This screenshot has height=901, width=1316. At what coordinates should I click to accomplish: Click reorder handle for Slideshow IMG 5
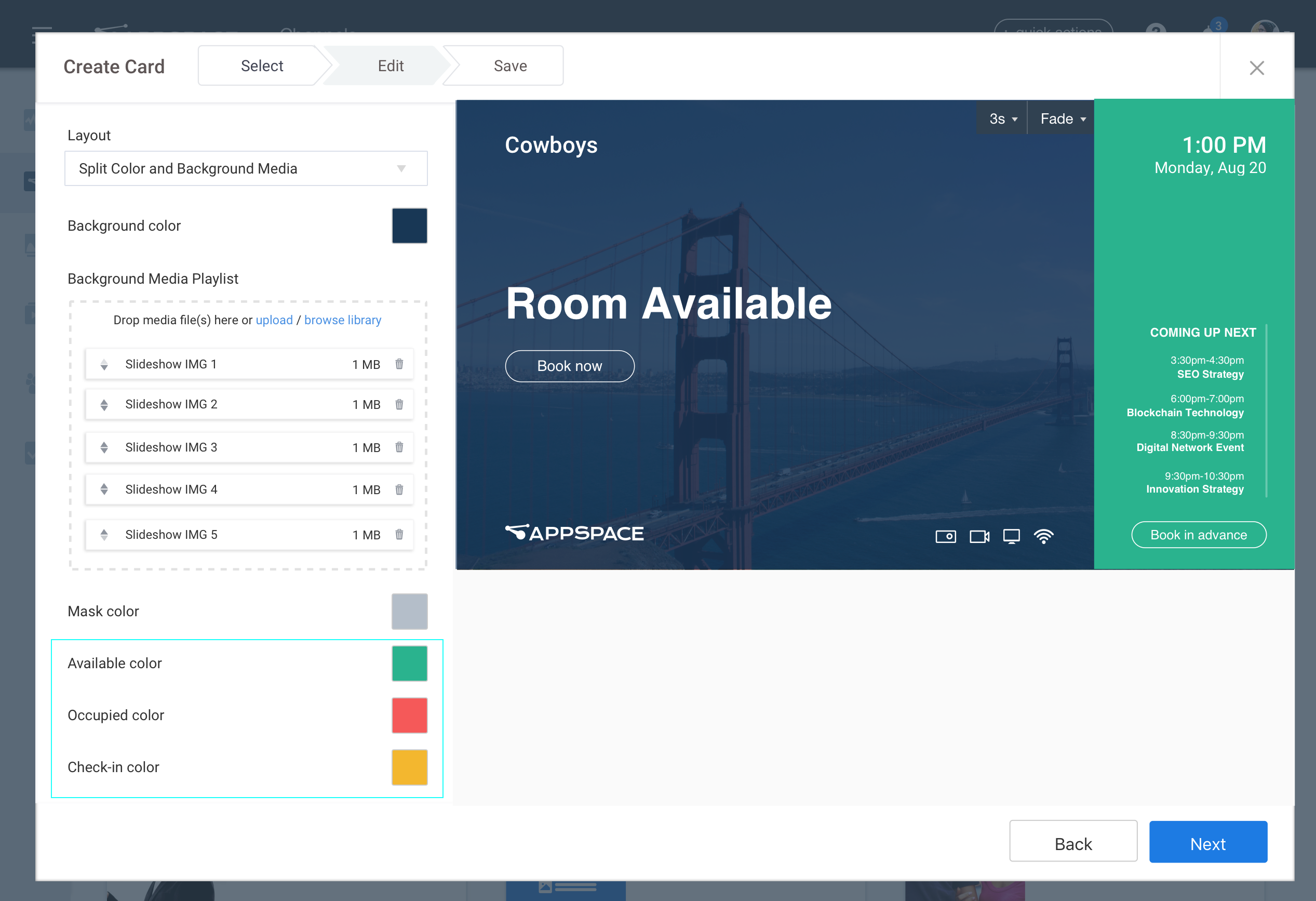click(x=104, y=534)
